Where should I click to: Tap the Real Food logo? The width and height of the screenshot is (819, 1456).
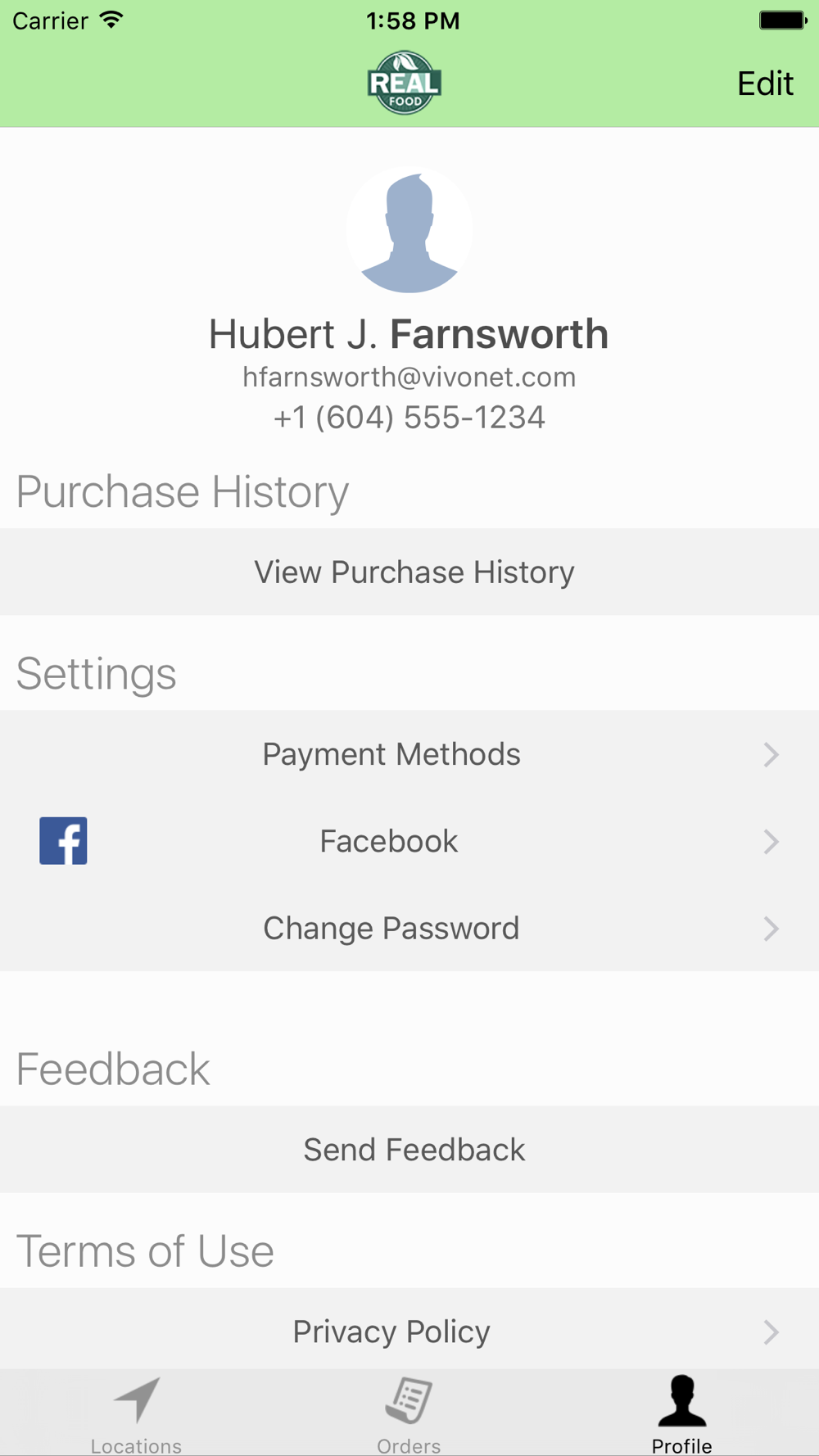(405, 83)
